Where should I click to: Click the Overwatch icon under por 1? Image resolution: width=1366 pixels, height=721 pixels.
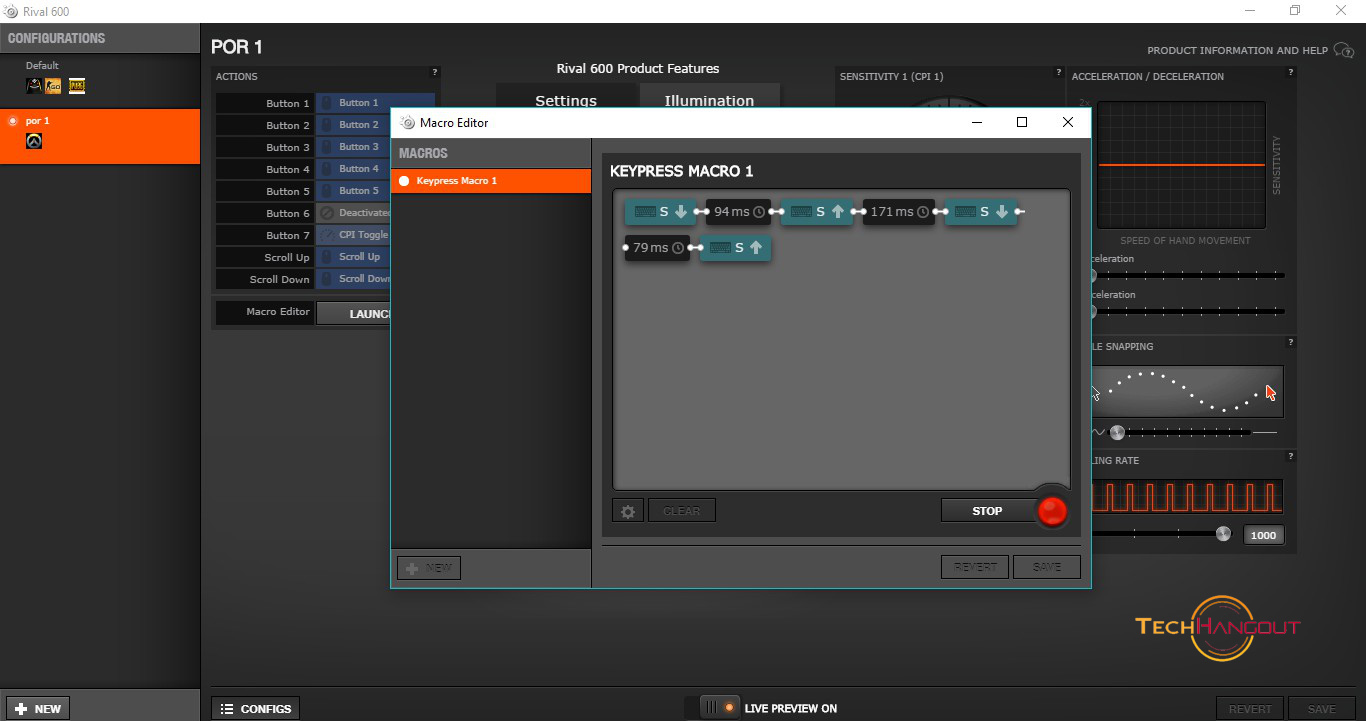tap(34, 141)
